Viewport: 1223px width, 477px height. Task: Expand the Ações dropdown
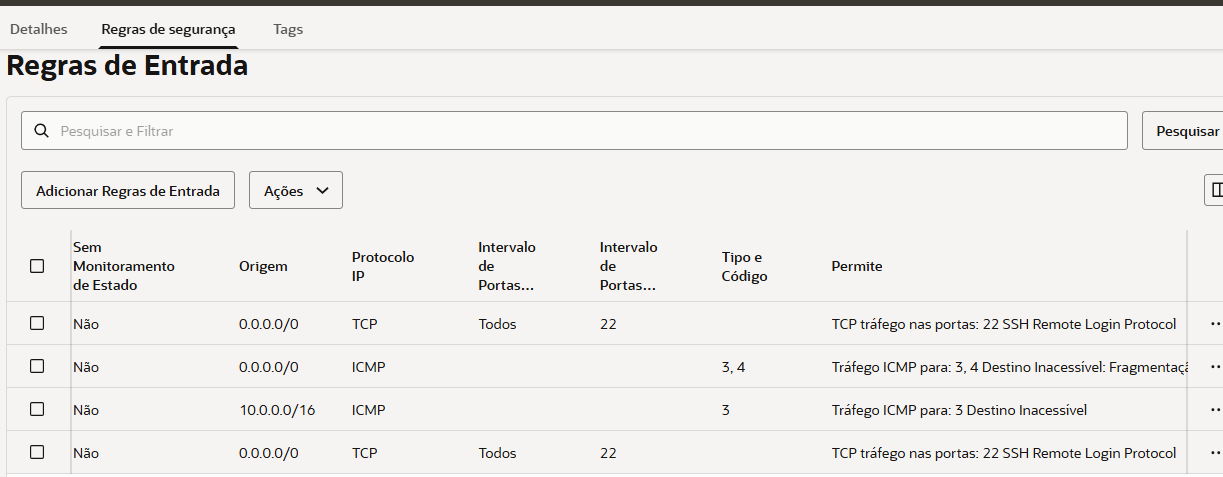[295, 191]
